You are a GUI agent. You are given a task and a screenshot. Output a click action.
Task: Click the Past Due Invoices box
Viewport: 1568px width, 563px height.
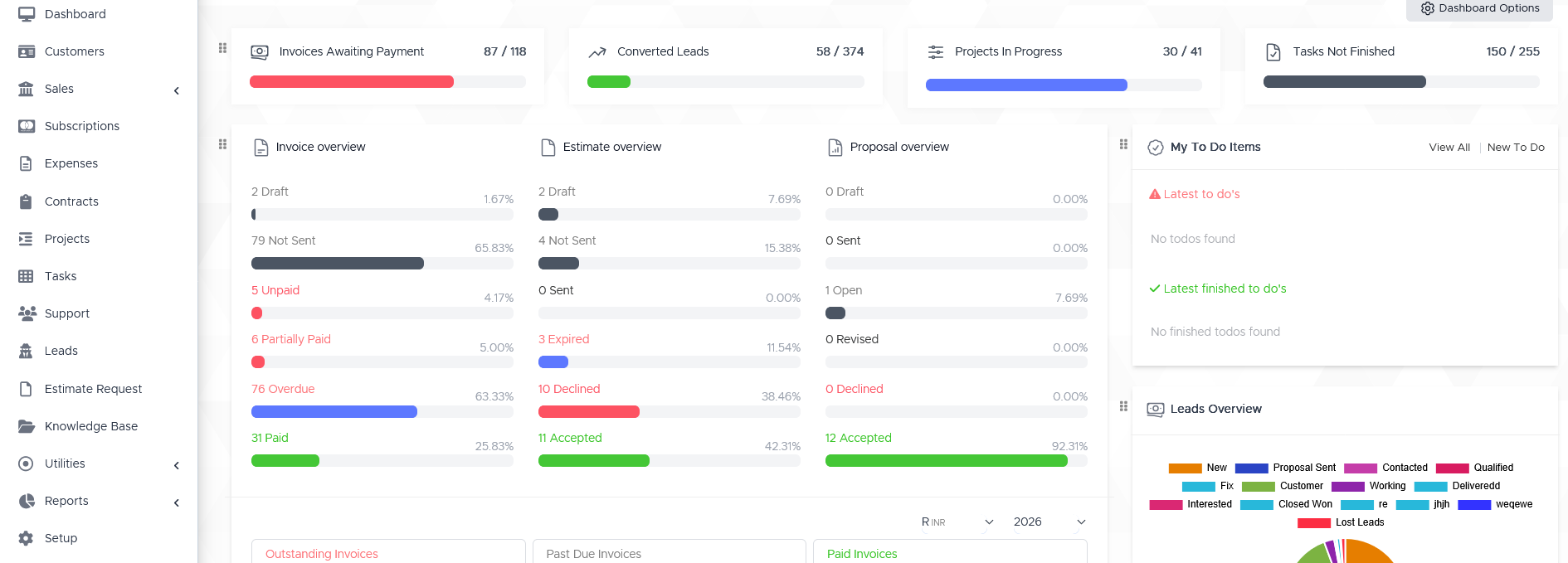(669, 553)
